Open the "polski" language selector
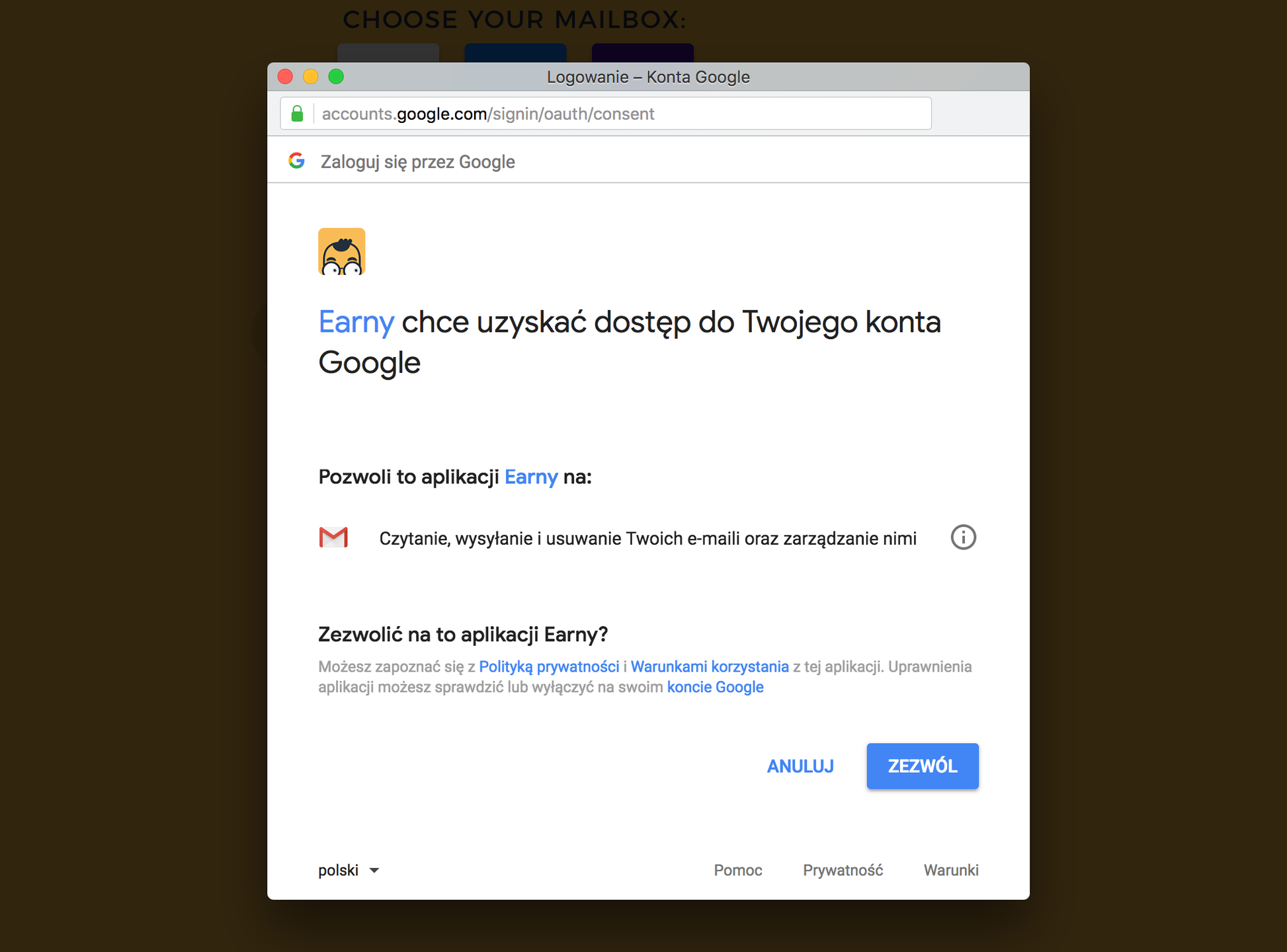Image resolution: width=1287 pixels, height=952 pixels. point(337,870)
